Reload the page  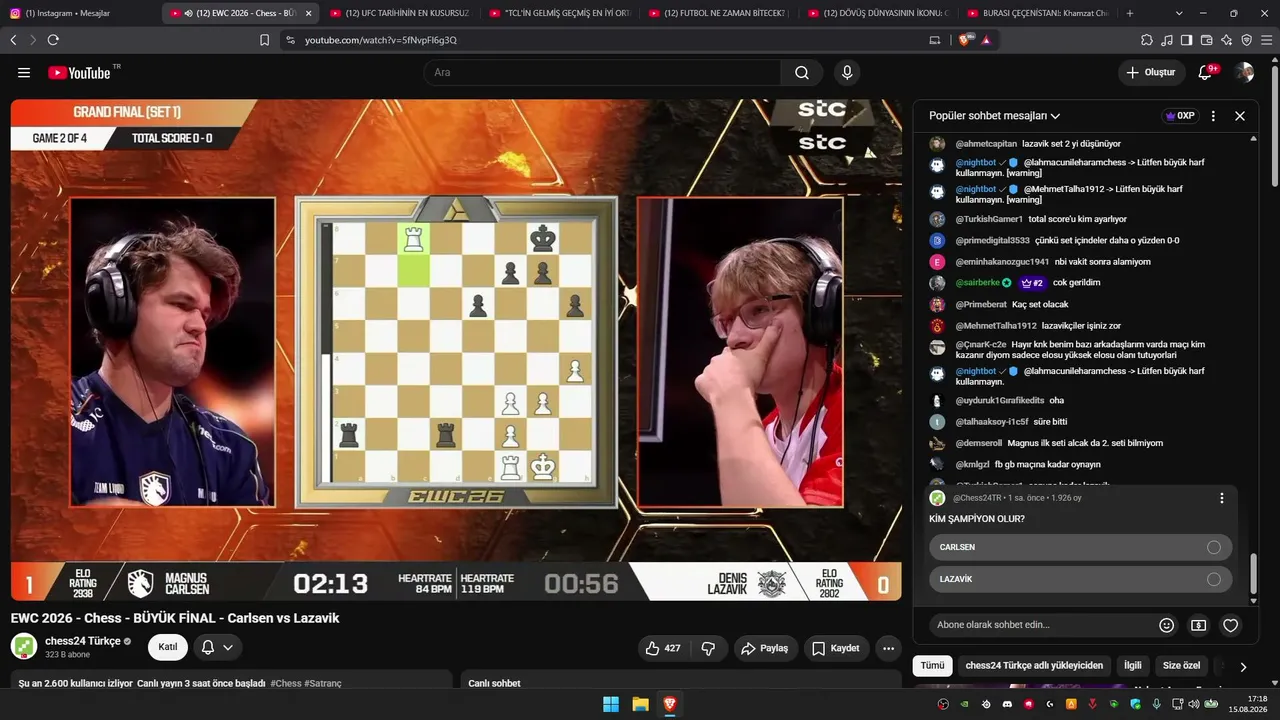(x=53, y=40)
